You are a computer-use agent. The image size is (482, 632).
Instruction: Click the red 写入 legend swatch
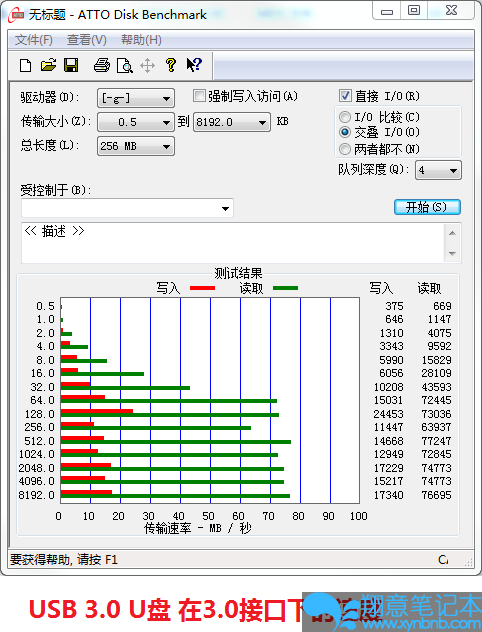tap(202, 288)
